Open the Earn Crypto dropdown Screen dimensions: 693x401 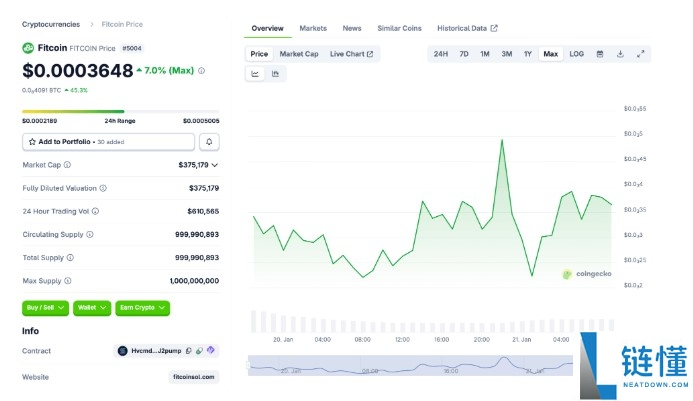pyautogui.click(x=142, y=308)
